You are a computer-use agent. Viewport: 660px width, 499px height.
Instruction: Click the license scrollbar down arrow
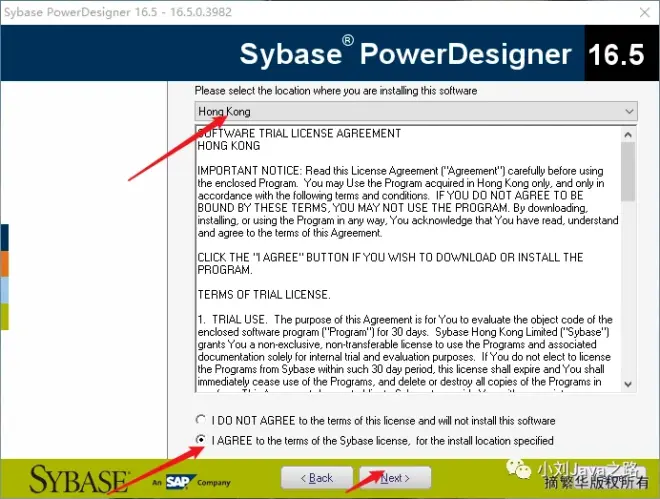tap(628, 384)
